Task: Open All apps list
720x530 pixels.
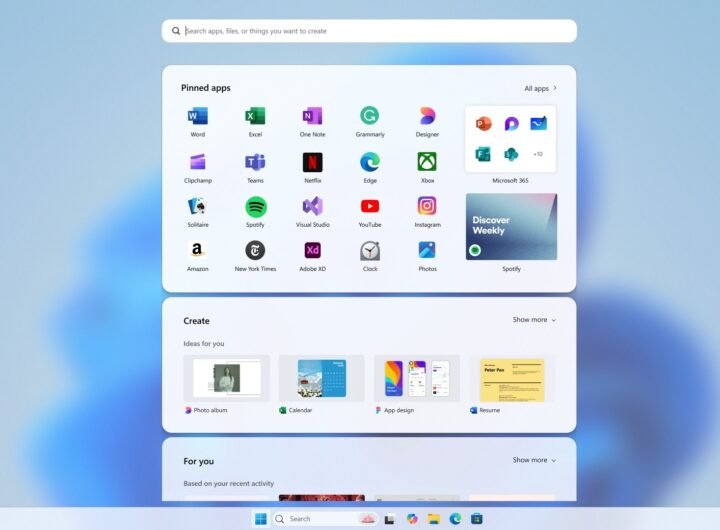Action: [540, 88]
